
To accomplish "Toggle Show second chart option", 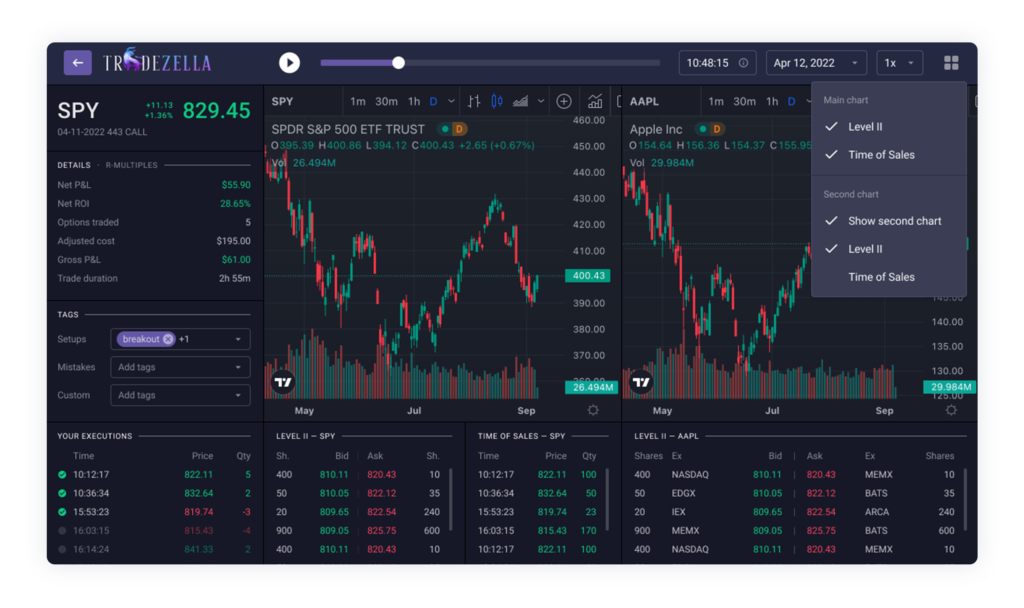I will click(888, 221).
